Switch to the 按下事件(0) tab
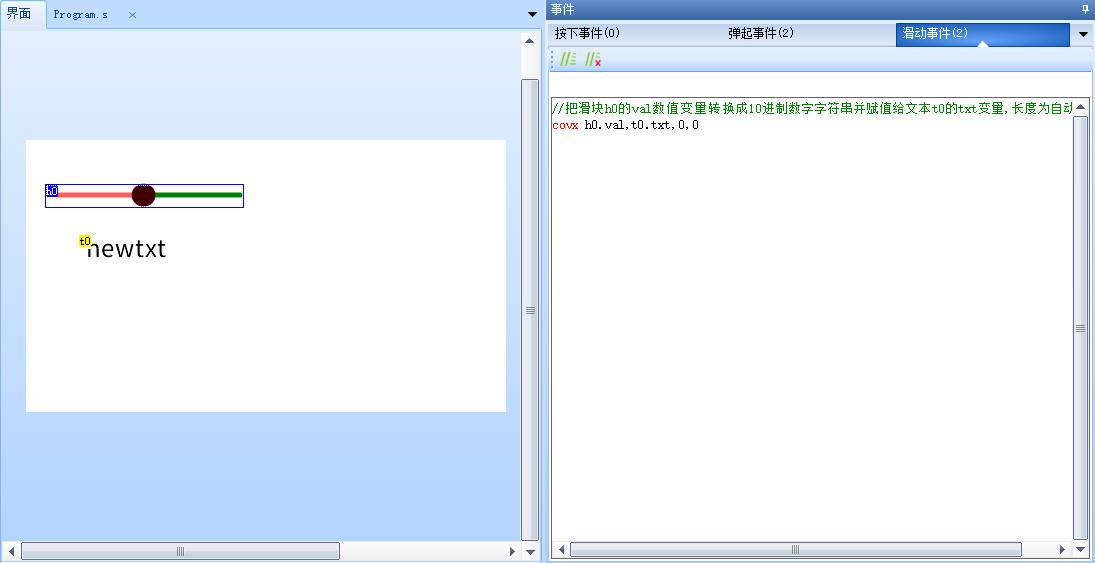Image resolution: width=1095 pixels, height=563 pixels. (588, 34)
